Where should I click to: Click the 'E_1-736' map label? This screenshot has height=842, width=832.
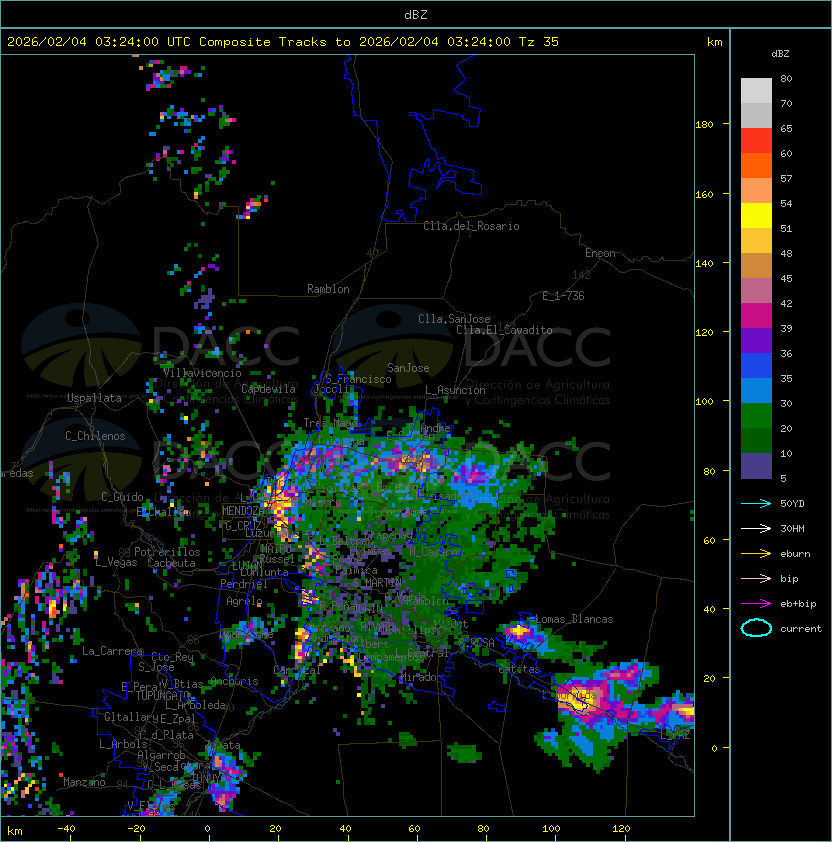point(563,296)
